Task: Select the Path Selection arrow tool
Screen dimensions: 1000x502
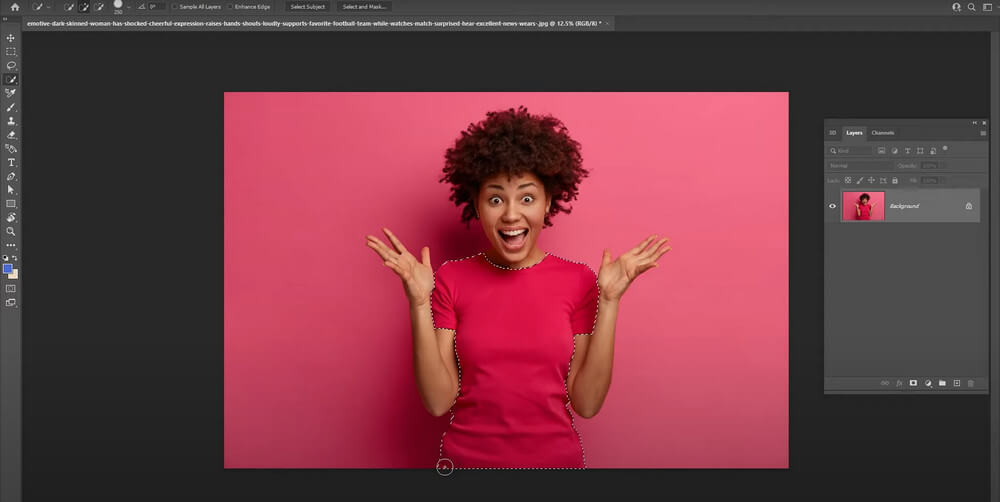Action: [11, 190]
